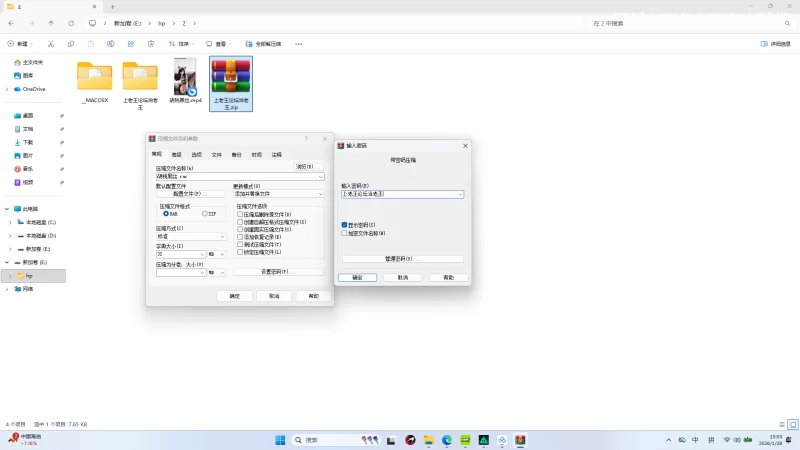Screen dimensions: 800x450
Task: Toggle the 显示密码 checkbox
Action: coord(345,225)
